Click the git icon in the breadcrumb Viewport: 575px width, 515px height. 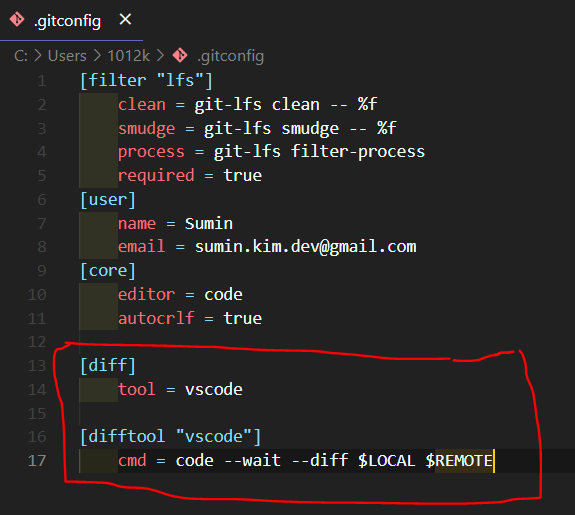pyautogui.click(x=180, y=56)
